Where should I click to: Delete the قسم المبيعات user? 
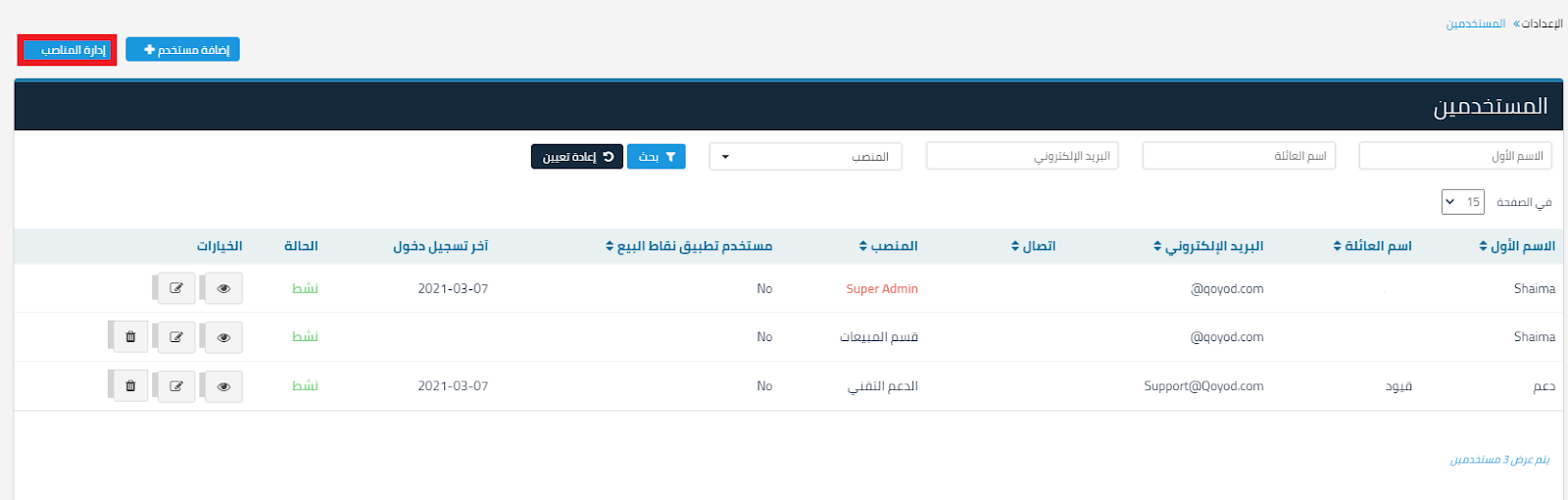tap(130, 337)
